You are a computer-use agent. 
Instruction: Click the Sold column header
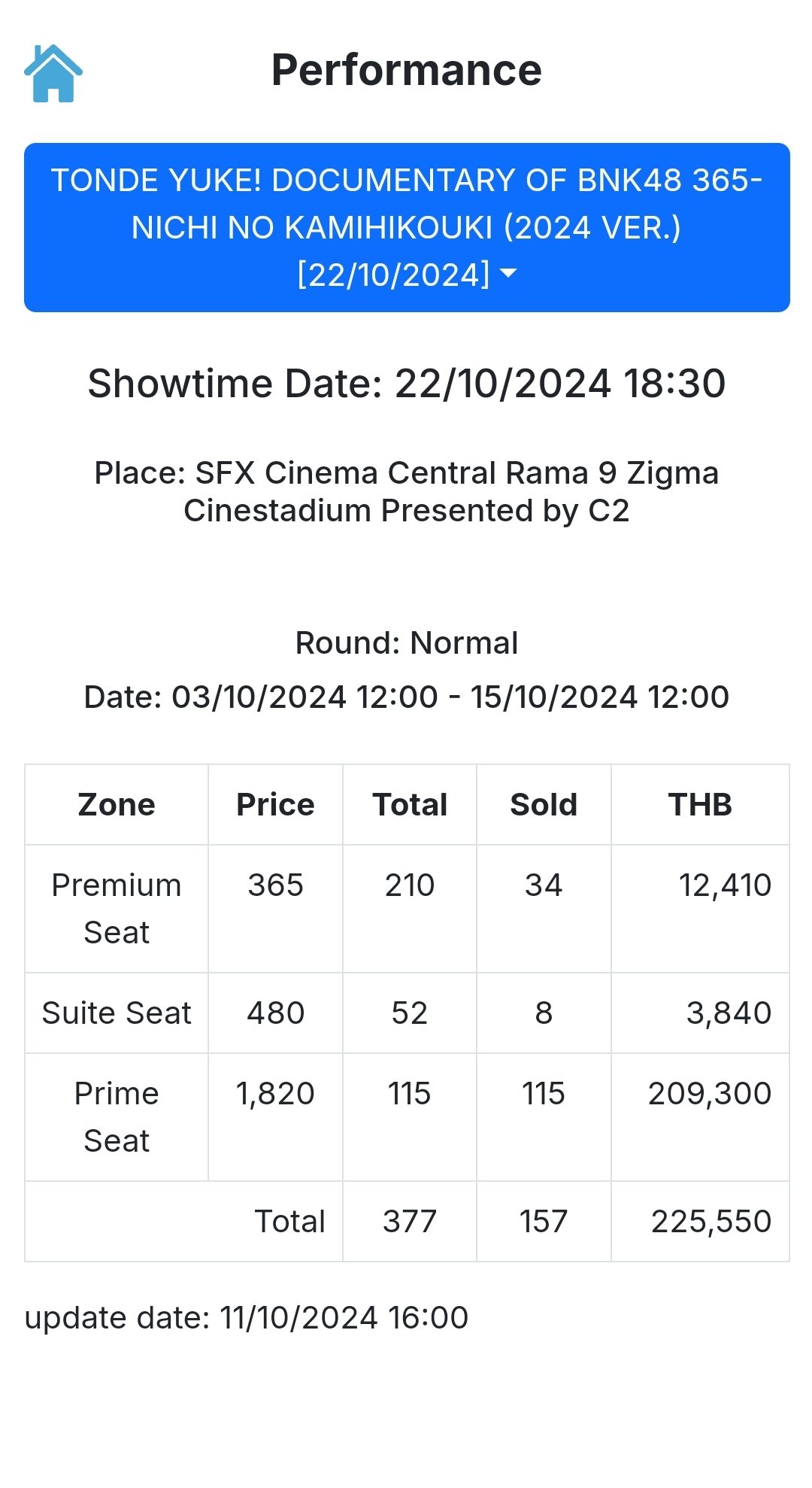coord(544,805)
